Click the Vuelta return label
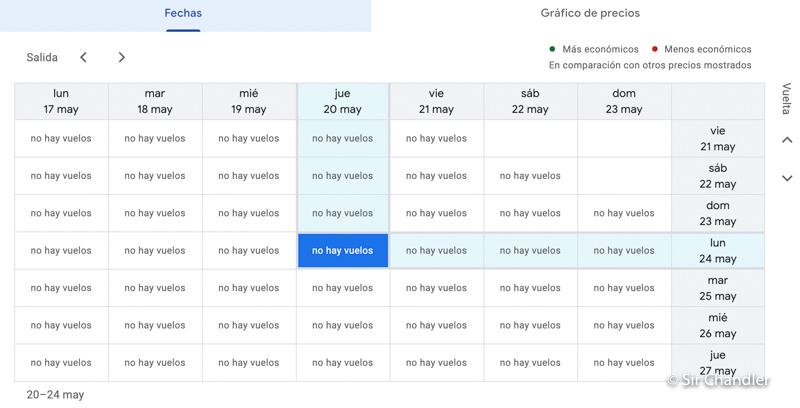The height and width of the screenshot is (408, 800). [786, 99]
